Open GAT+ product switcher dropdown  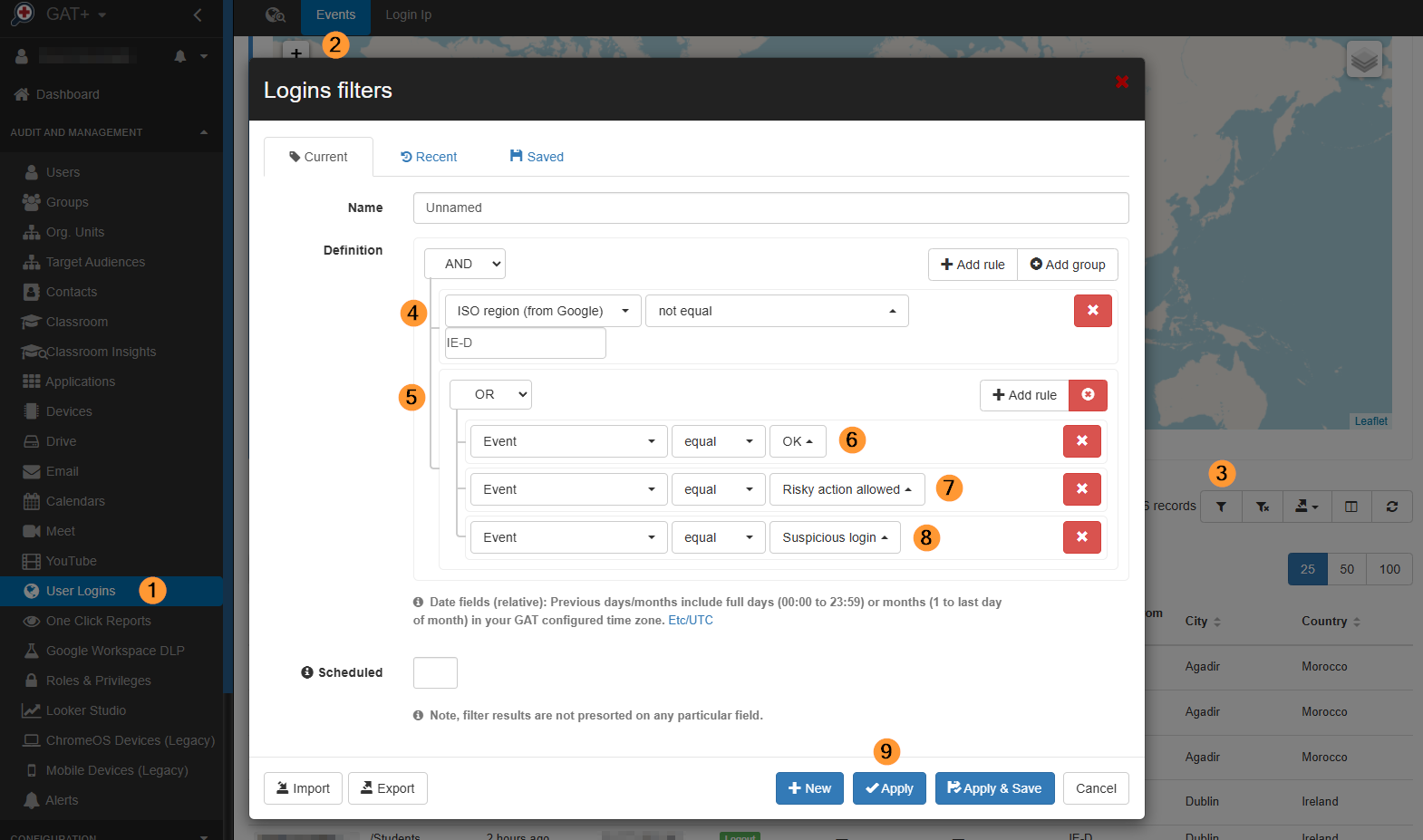76,14
